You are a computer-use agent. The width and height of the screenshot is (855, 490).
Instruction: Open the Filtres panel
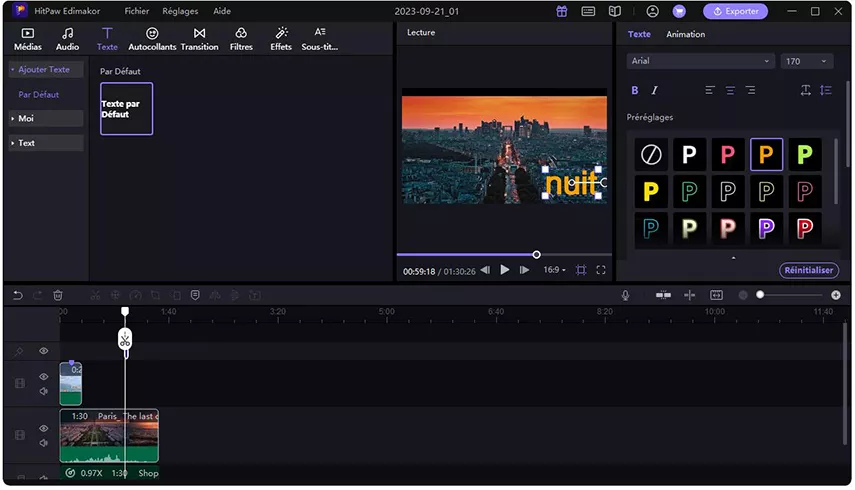tap(241, 39)
